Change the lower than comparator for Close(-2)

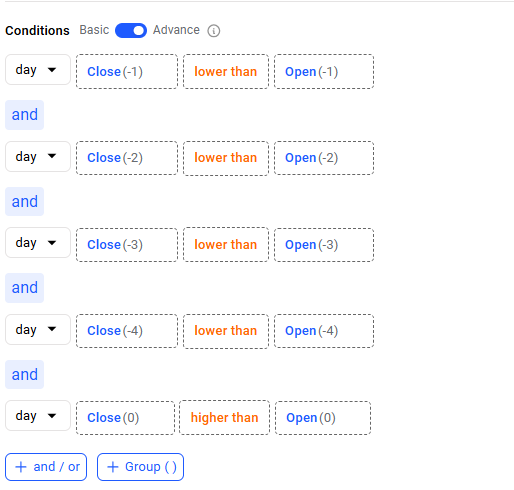click(x=226, y=158)
